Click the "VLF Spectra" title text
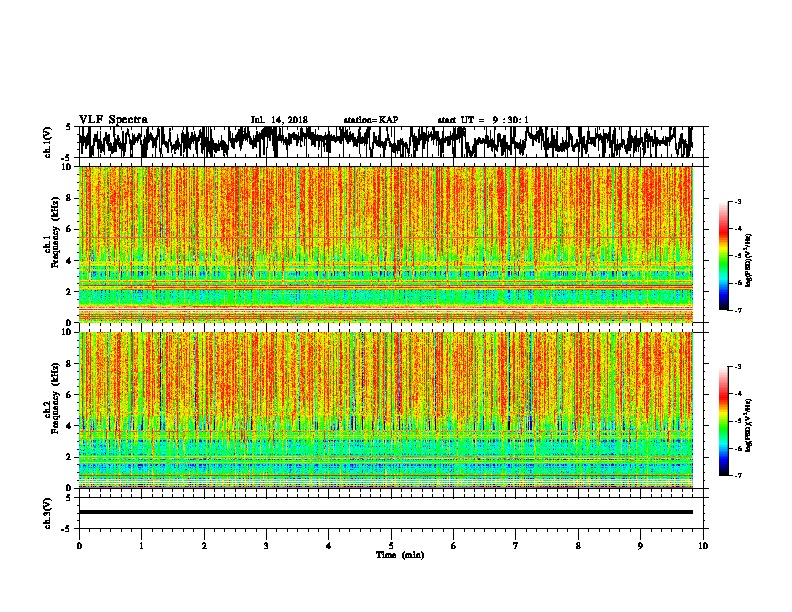Image resolution: width=792 pixels, height=612 pixels. click(113, 120)
